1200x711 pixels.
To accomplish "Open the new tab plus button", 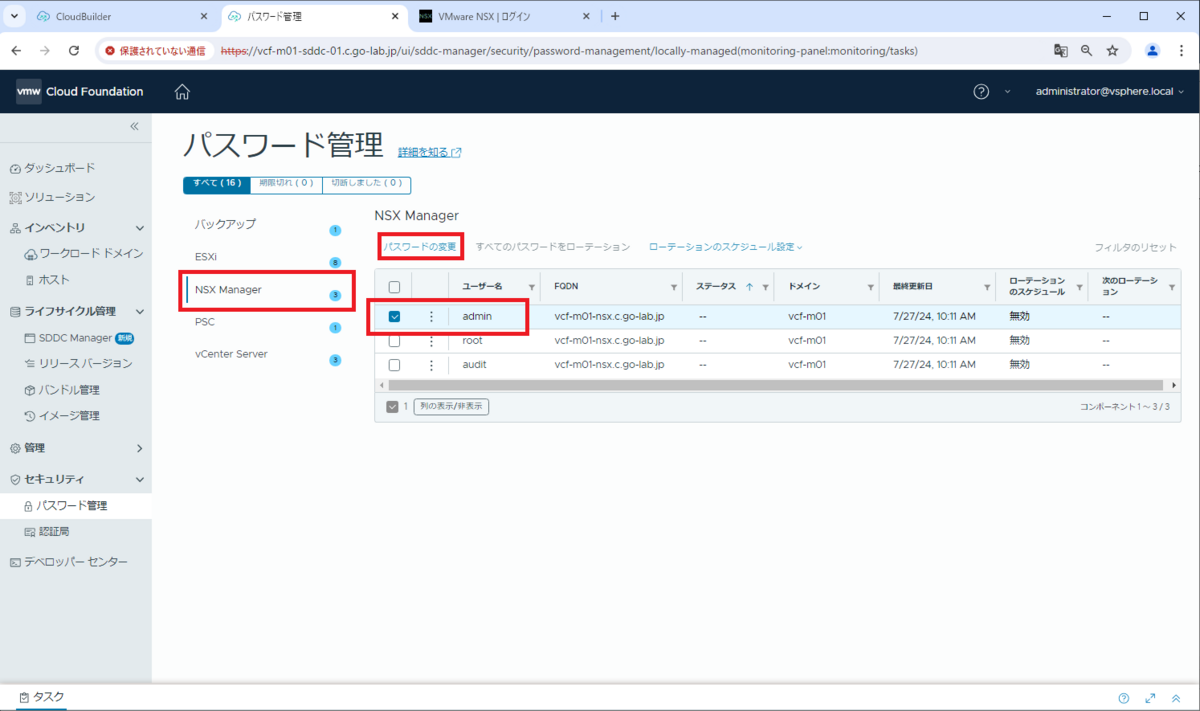I will coord(615,16).
